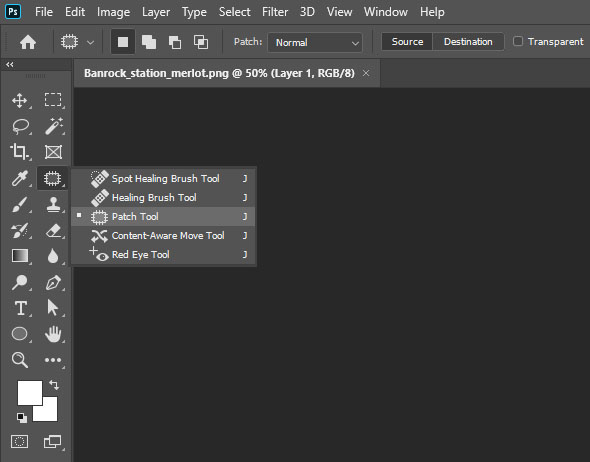Open the Edit menu
The width and height of the screenshot is (590, 462).
(75, 12)
